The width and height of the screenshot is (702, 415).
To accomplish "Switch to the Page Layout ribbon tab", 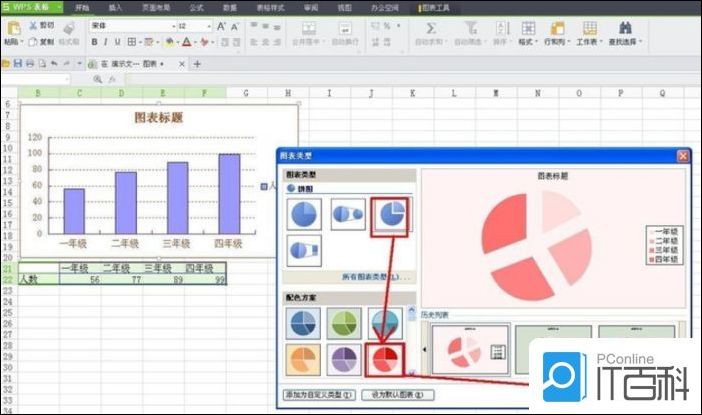I will click(x=156, y=8).
